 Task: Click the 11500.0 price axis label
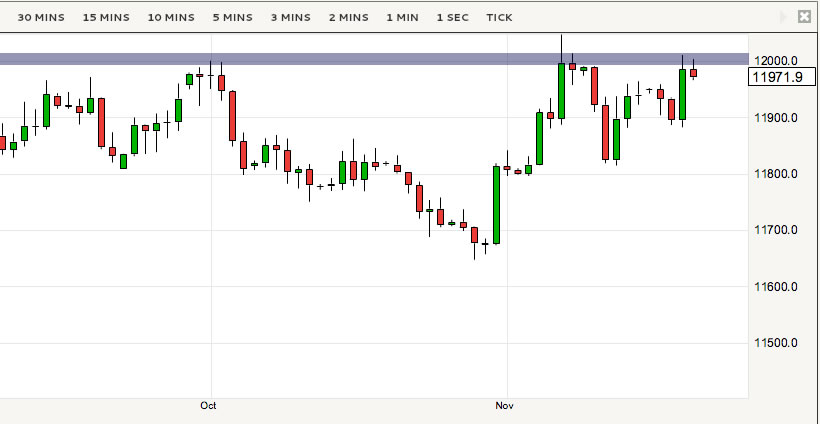click(776, 343)
